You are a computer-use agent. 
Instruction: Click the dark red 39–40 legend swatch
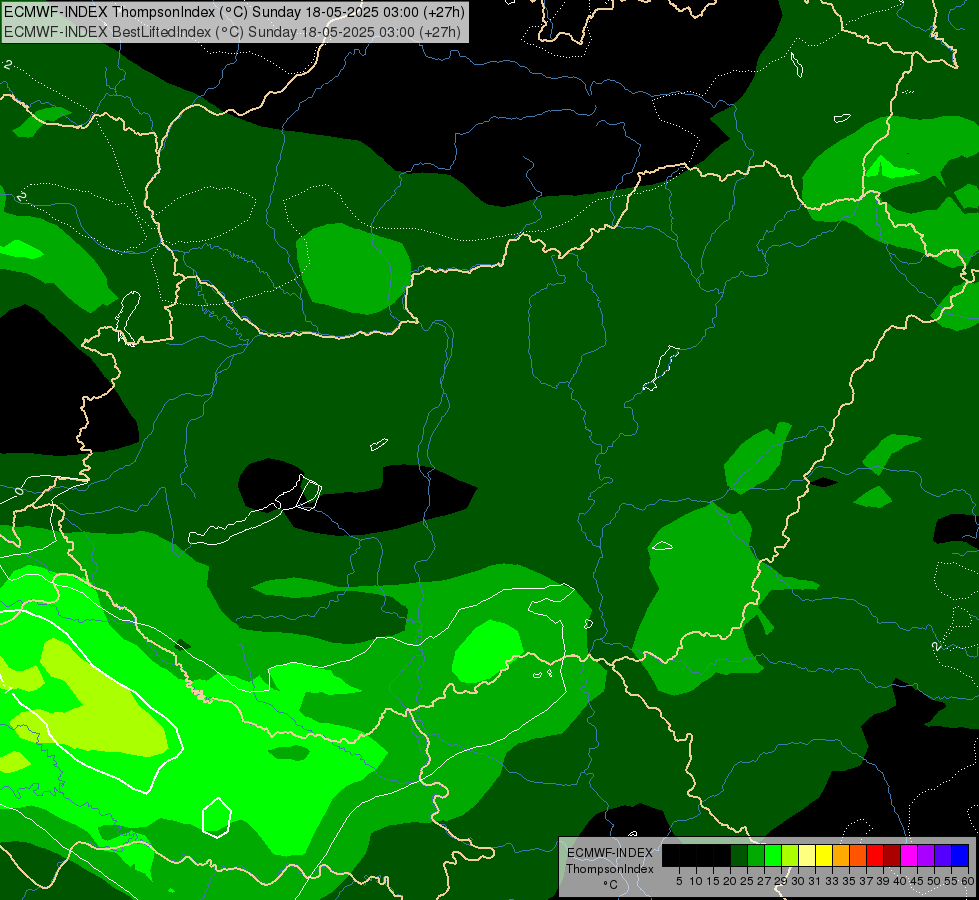(892, 855)
